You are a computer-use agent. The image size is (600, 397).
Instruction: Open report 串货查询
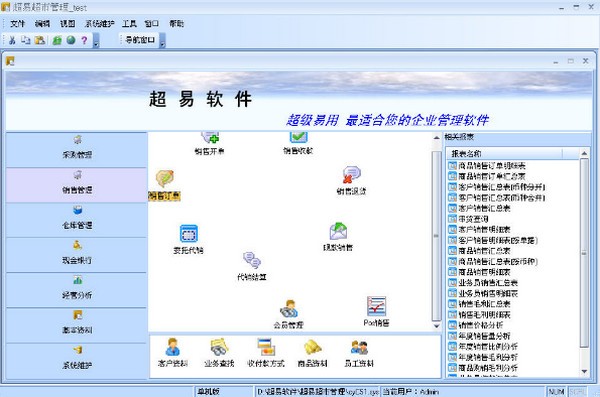click(473, 219)
